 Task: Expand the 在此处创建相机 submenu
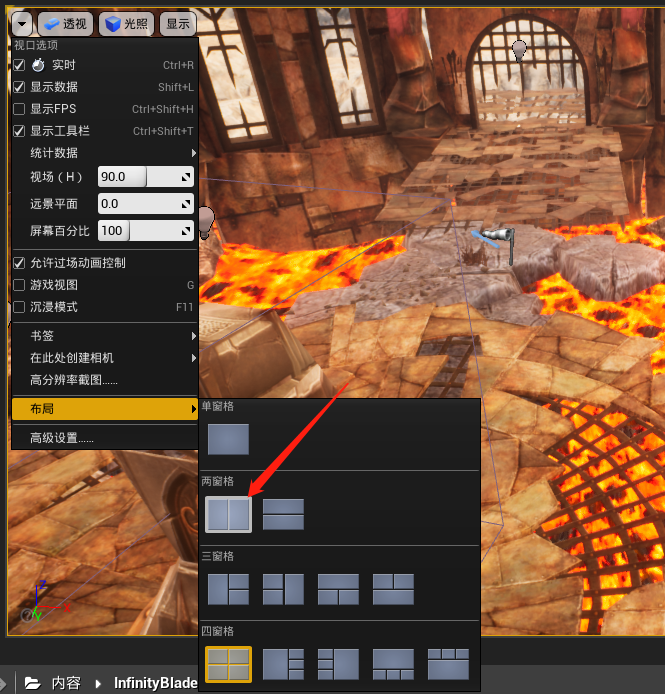[x=104, y=358]
